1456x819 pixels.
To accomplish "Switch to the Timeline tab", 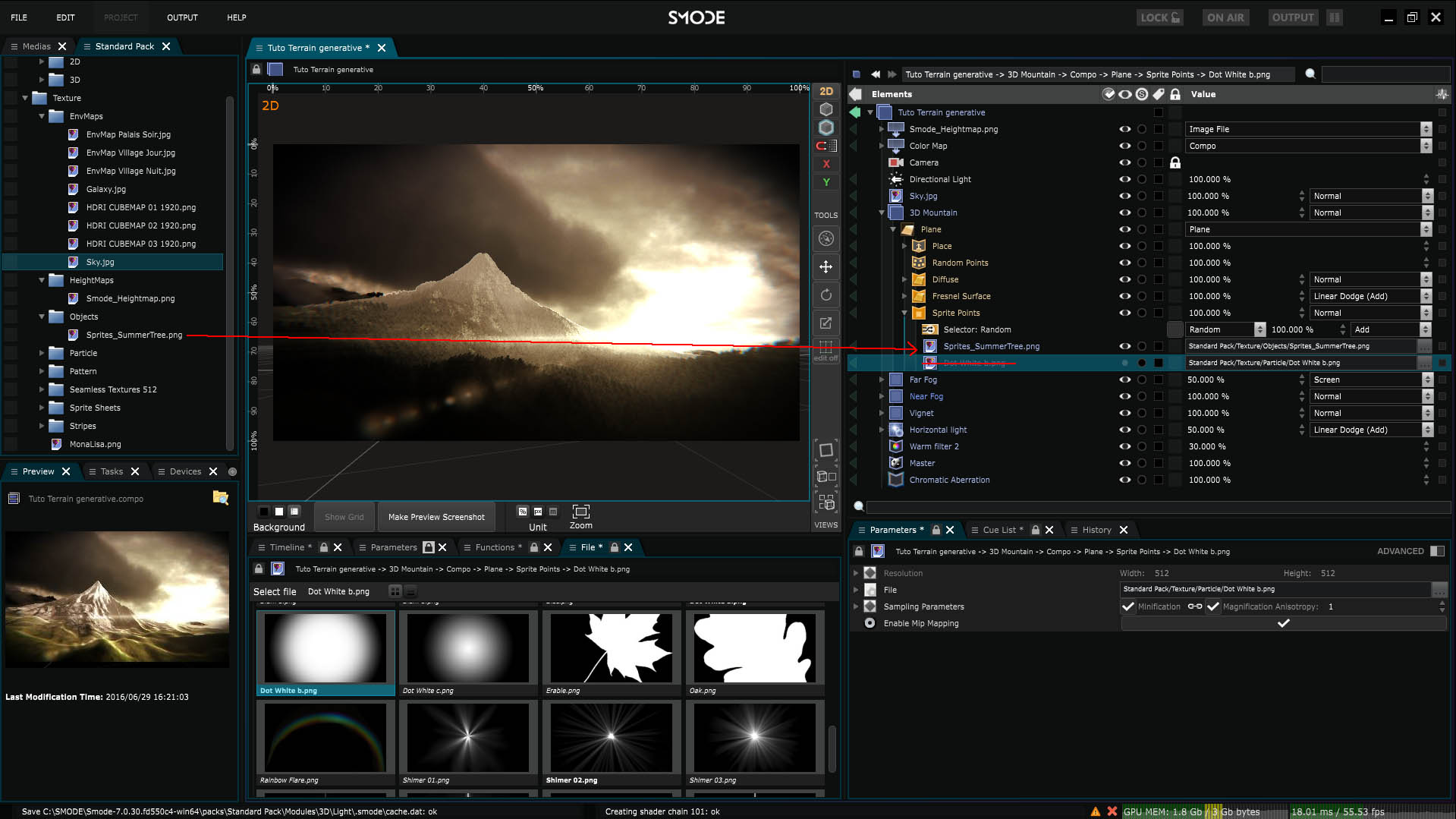I will tap(287, 547).
